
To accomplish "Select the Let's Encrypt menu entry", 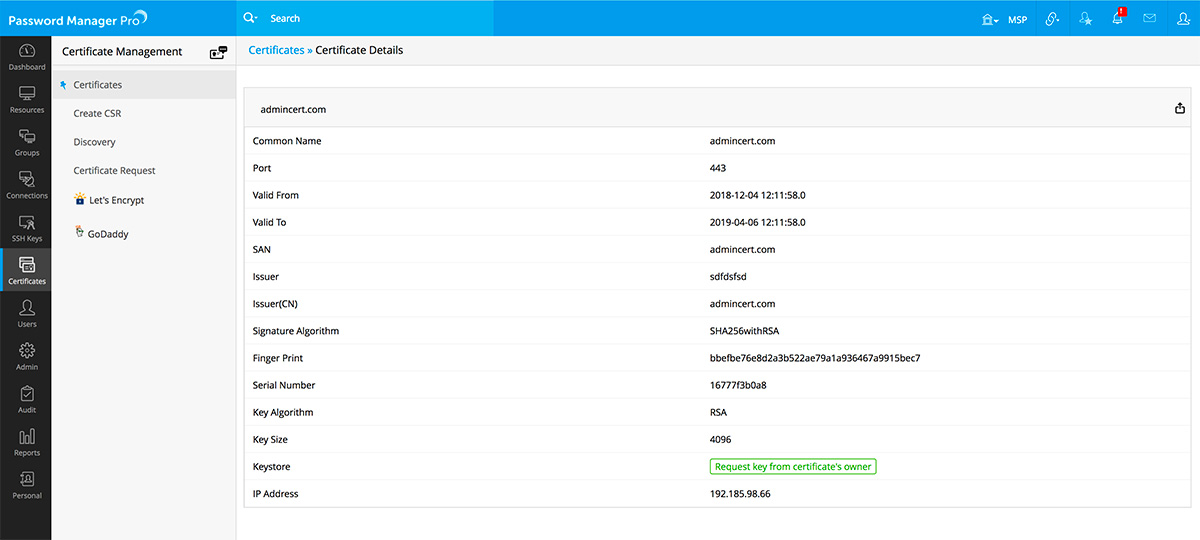I will [116, 200].
